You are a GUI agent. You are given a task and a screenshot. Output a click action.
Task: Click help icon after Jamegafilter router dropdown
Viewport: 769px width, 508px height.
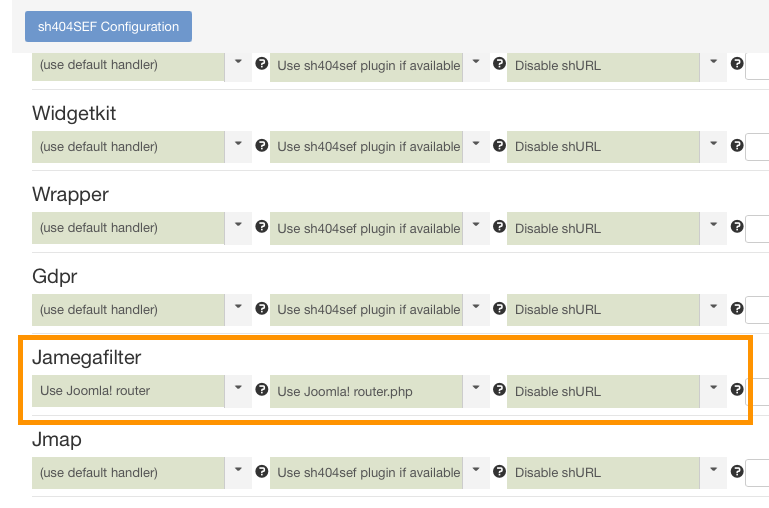[262, 390]
